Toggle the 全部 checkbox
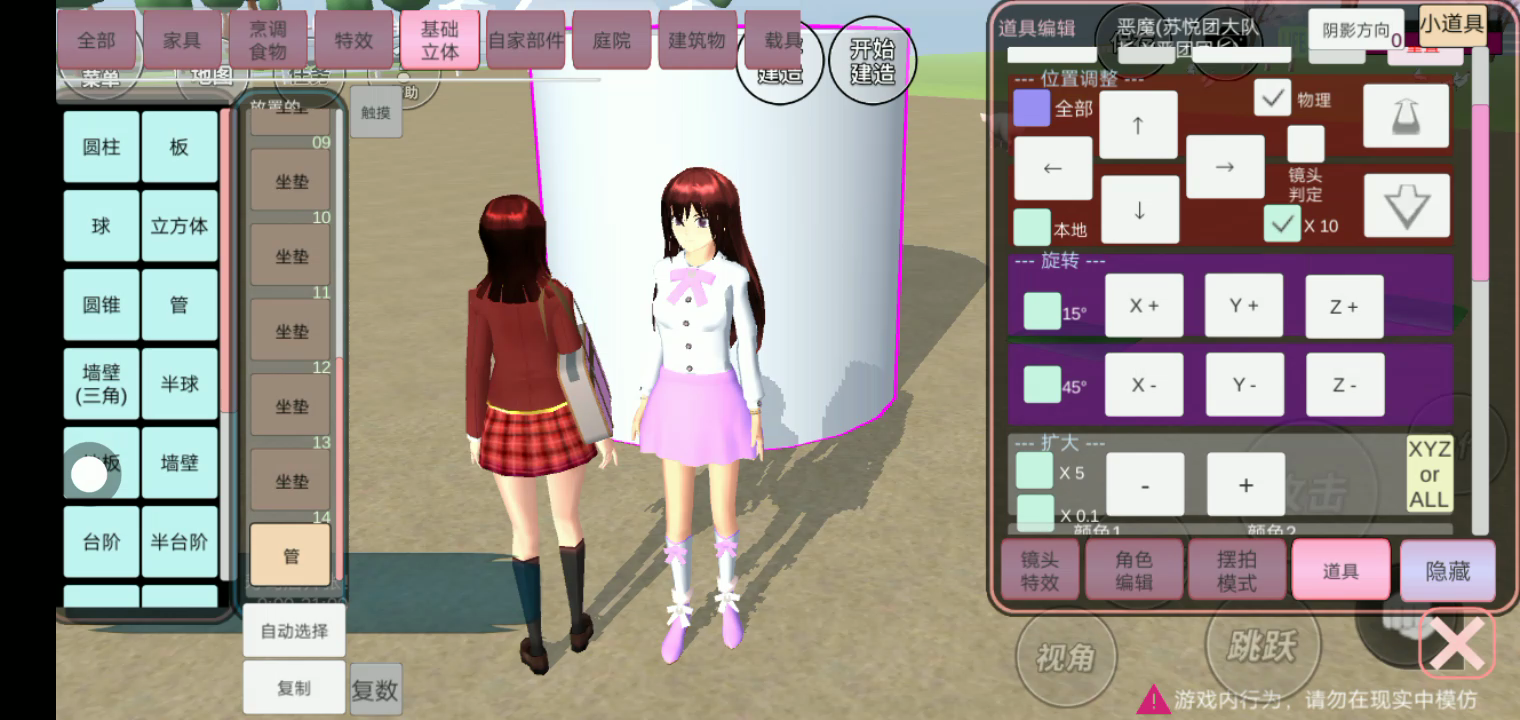The width and height of the screenshot is (1520, 720). 1032,108
